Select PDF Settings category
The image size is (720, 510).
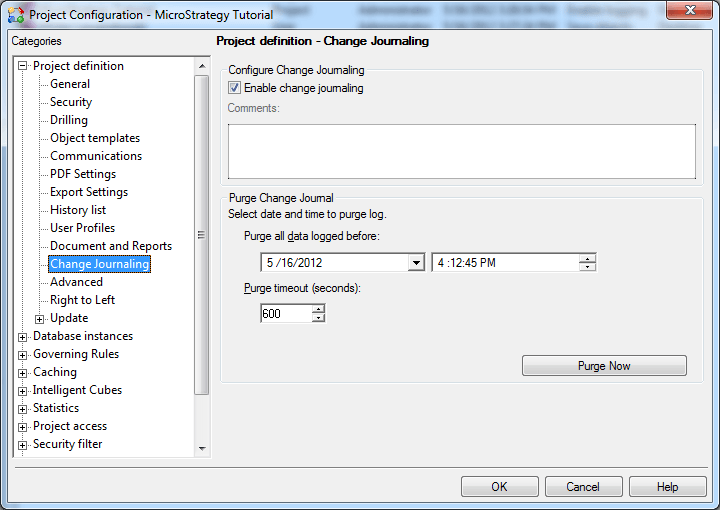click(x=83, y=174)
